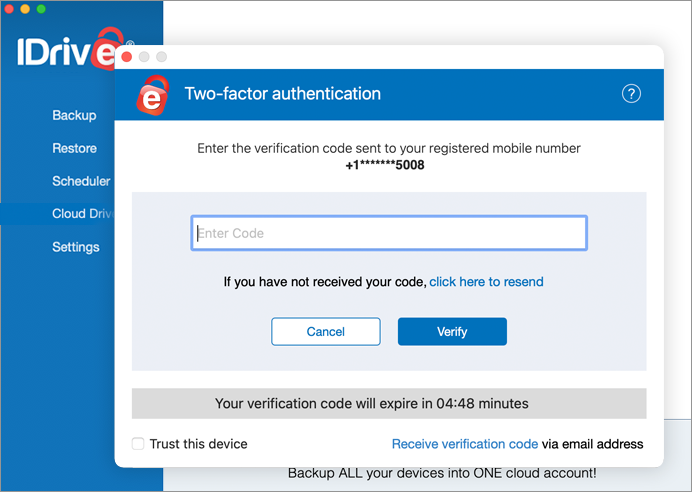Maximize the main window with the green button
The width and height of the screenshot is (692, 492).
(x=41, y=9)
